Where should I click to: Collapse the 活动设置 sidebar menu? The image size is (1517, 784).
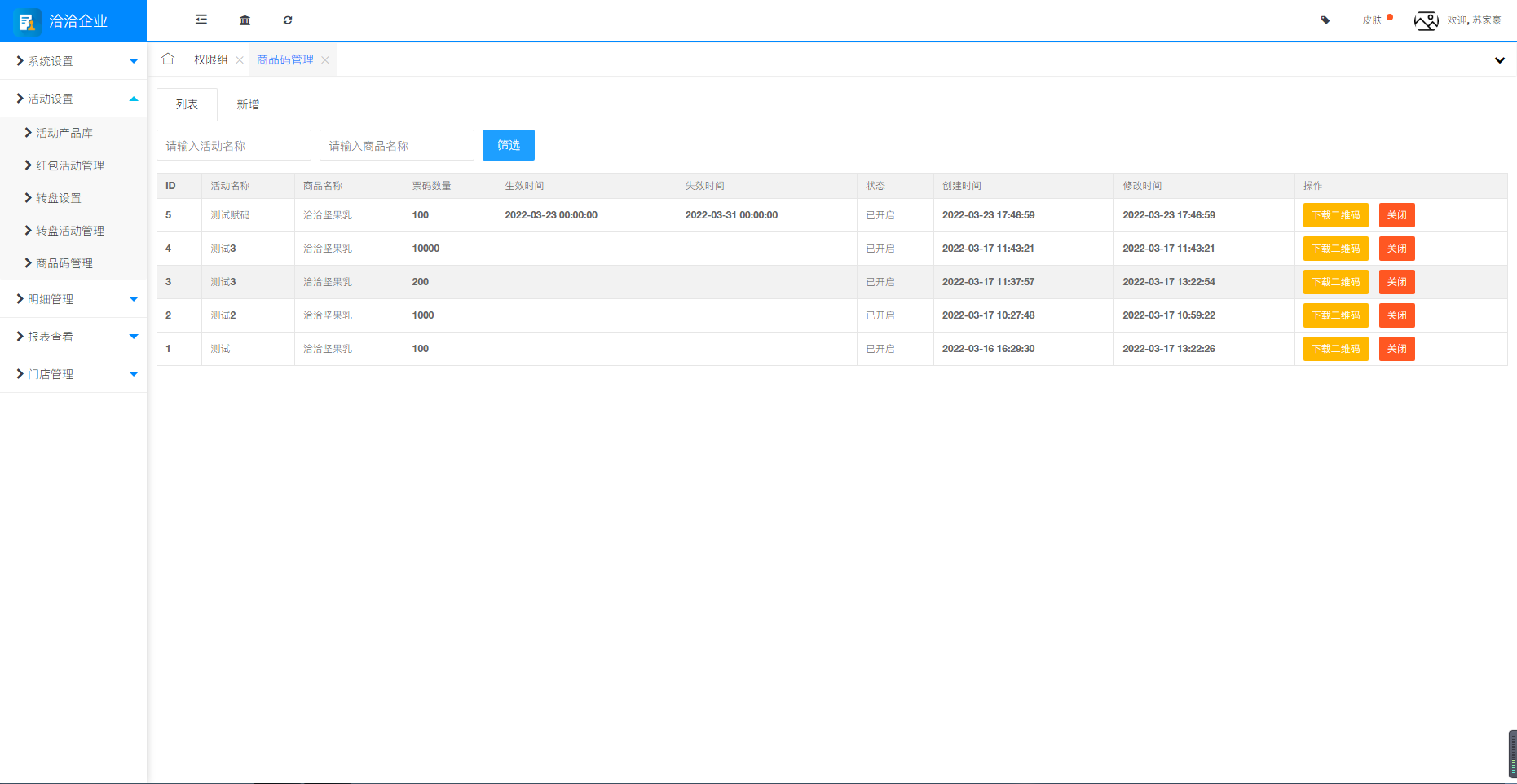tap(73, 99)
